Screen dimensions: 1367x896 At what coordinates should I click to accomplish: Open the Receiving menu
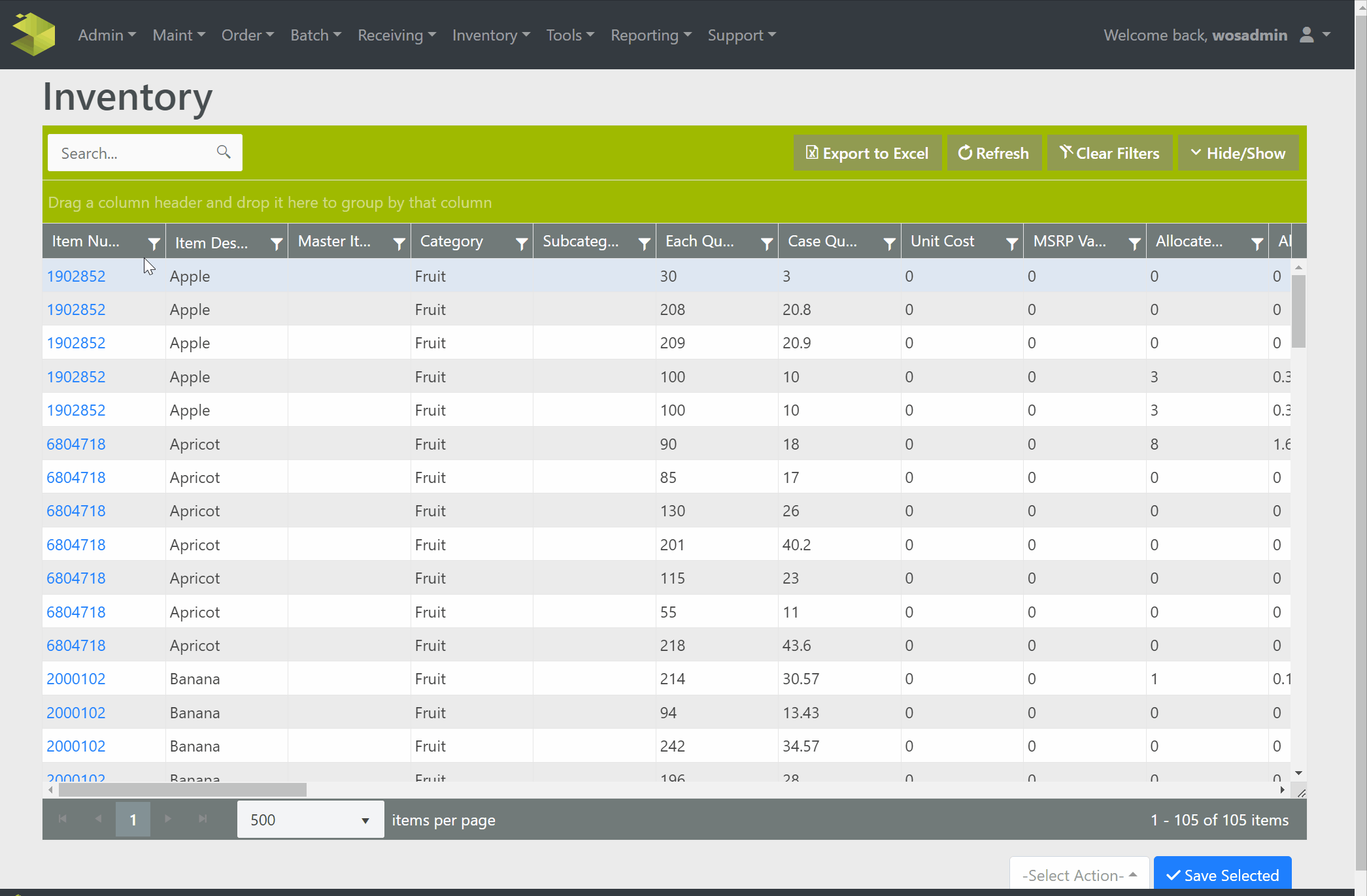tap(396, 35)
